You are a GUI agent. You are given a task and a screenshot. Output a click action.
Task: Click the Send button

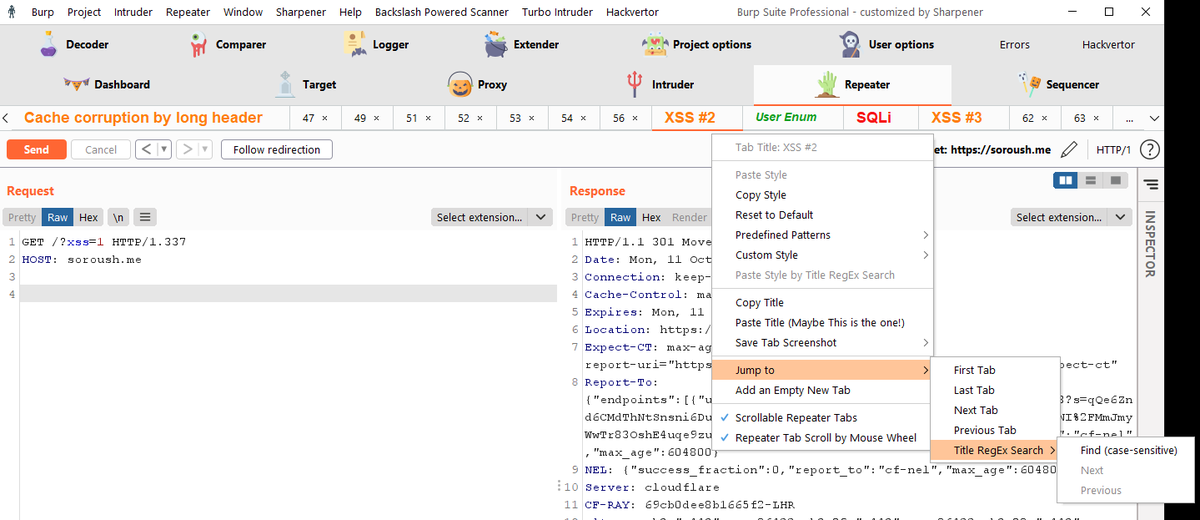(x=36, y=150)
